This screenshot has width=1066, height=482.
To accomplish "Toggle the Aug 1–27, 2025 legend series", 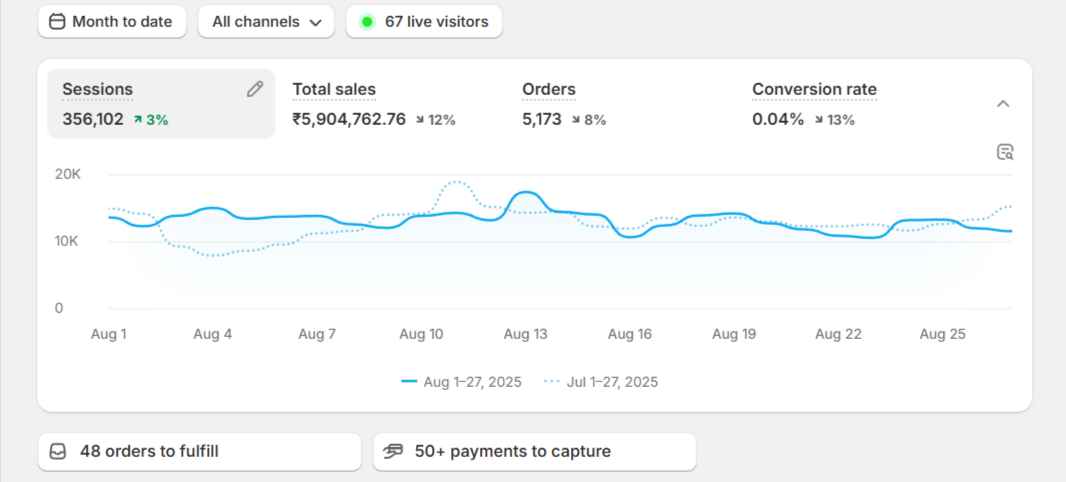I will [x=461, y=382].
